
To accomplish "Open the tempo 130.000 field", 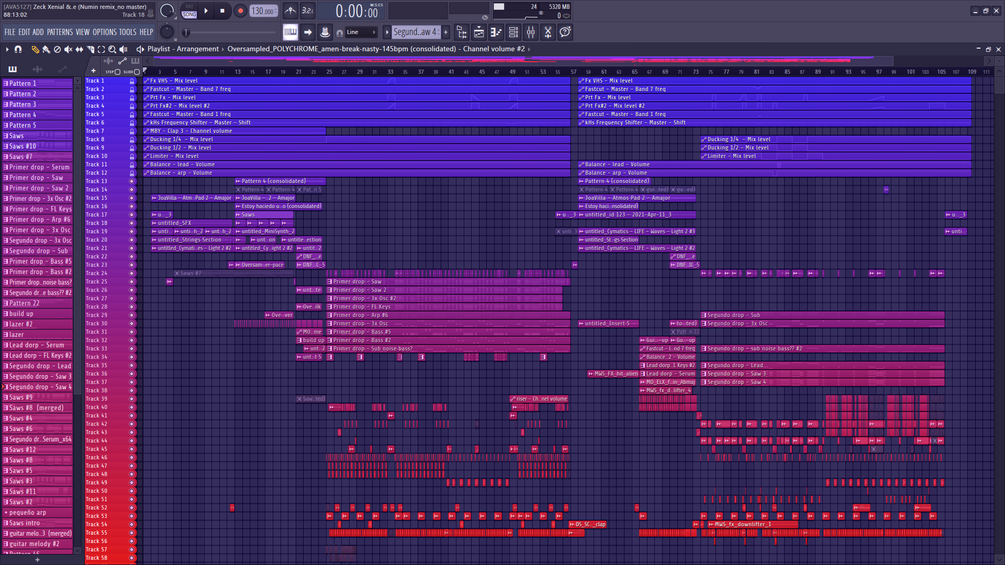I will pos(263,11).
